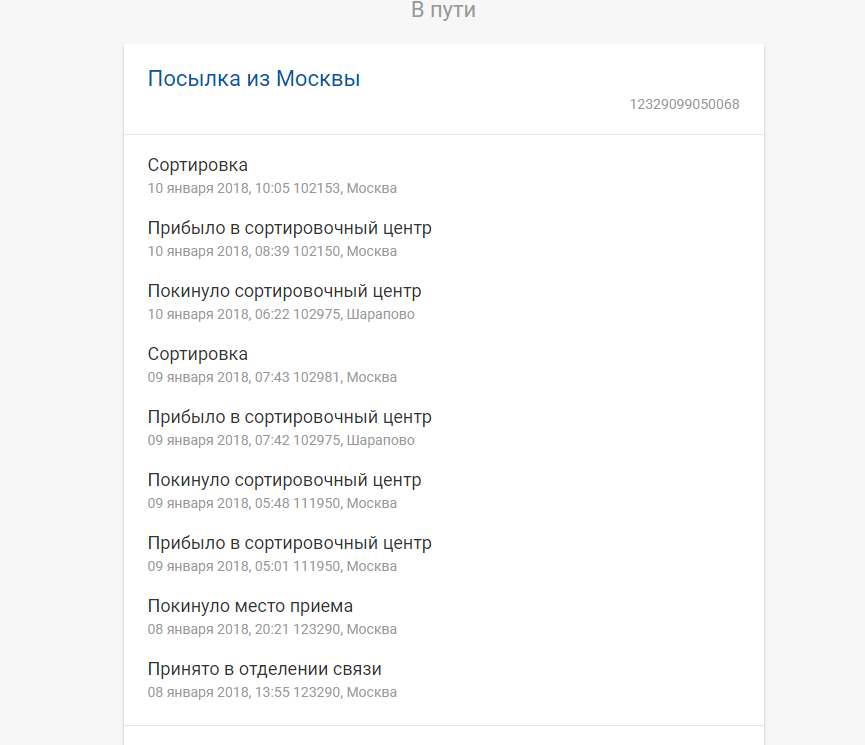Click 'Сортировка' entry dated 09 января
865x745 pixels.
click(x=198, y=354)
